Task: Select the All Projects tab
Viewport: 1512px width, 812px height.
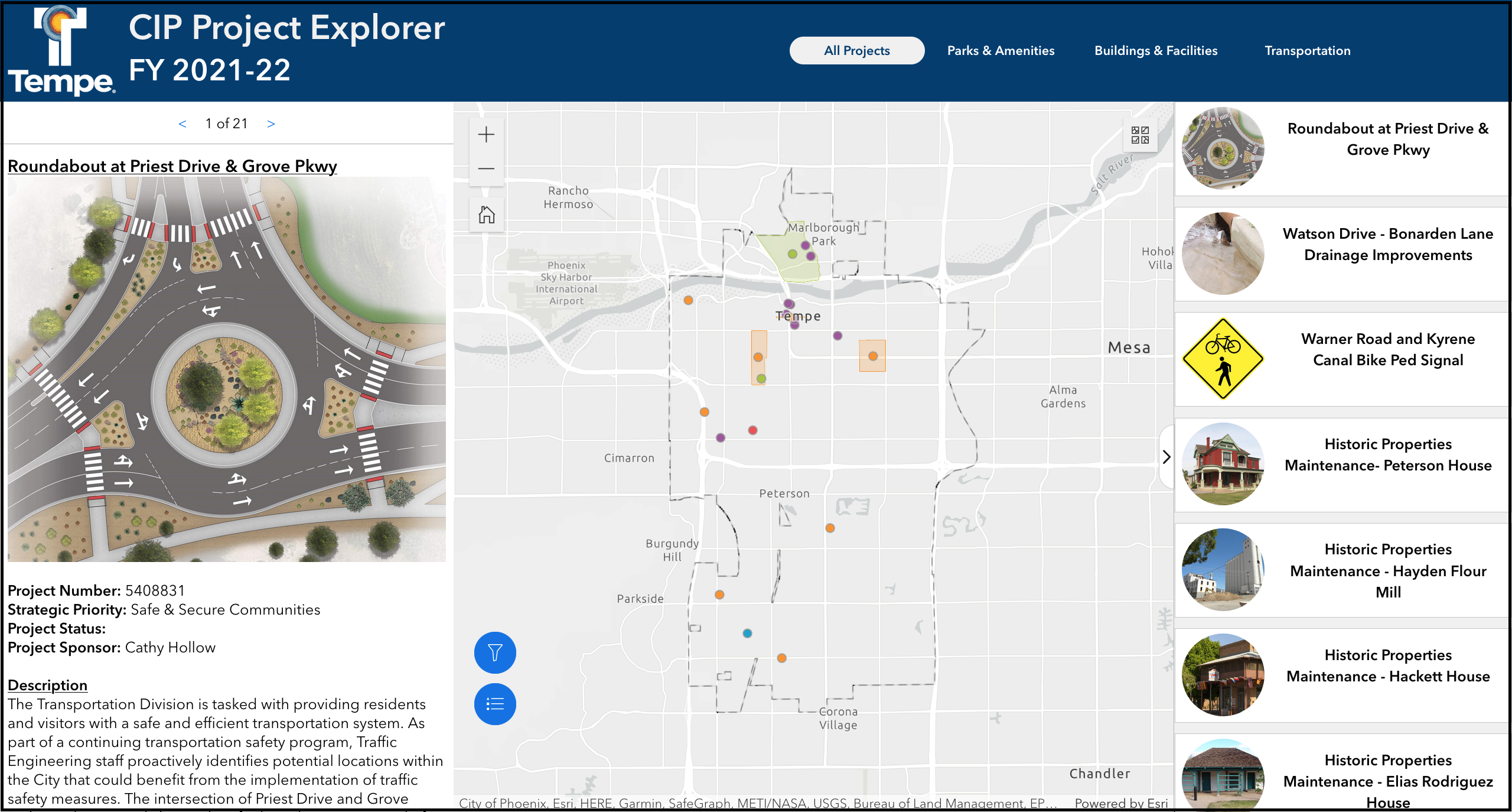Action: 856,51
